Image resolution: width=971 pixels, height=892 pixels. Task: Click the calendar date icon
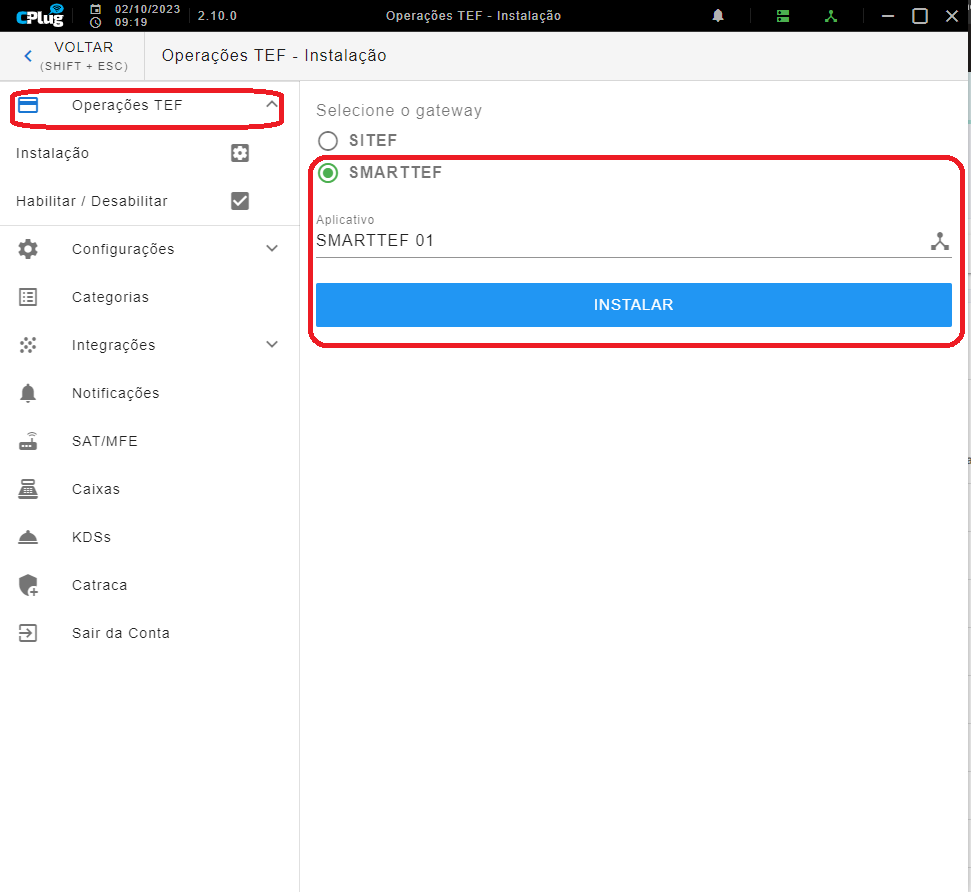click(95, 9)
